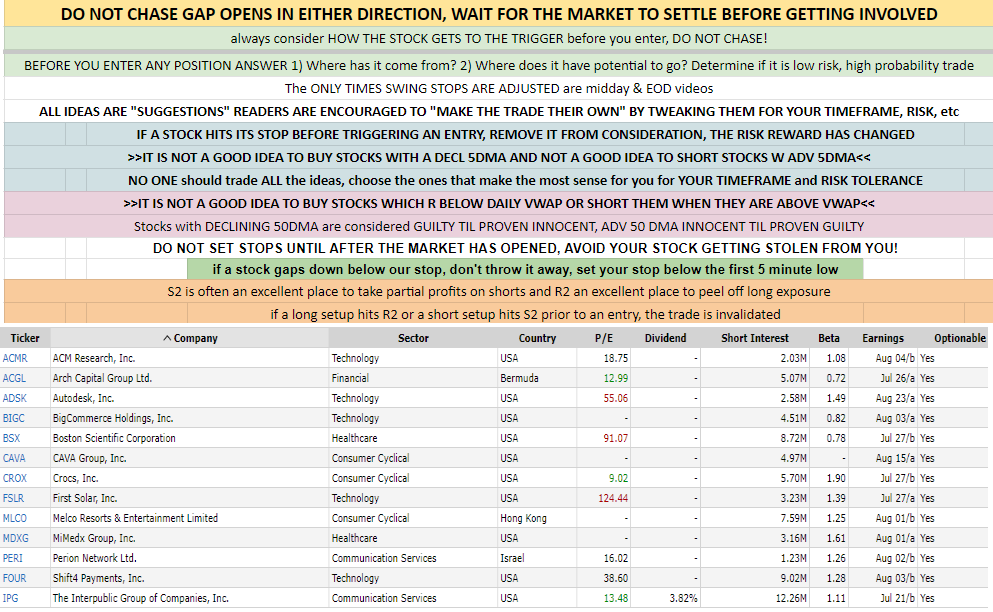Screen dimensions: 993x612
Task: Select the company name Arch Capital Group Ltd.
Action: tap(102, 378)
